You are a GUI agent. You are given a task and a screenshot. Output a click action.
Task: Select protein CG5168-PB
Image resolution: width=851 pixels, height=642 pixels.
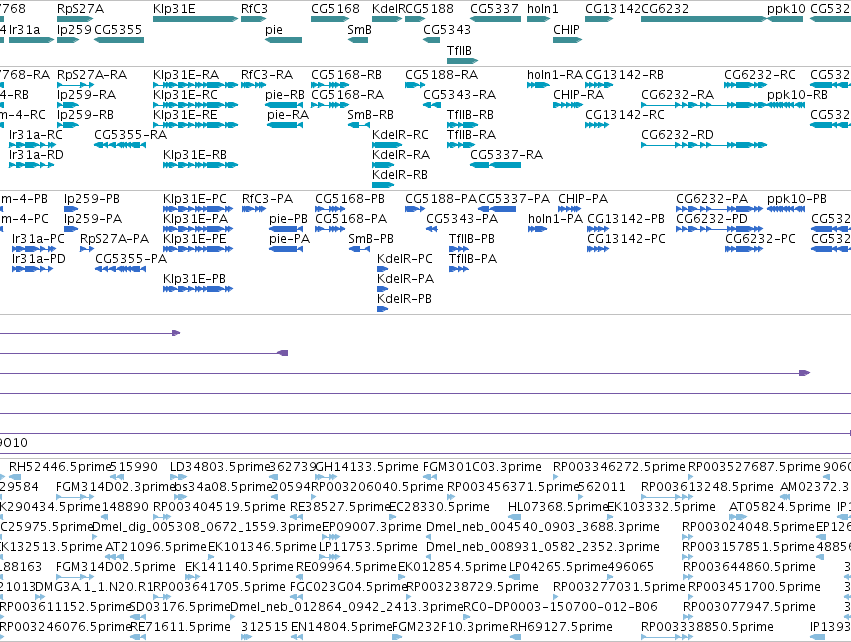(x=330, y=209)
